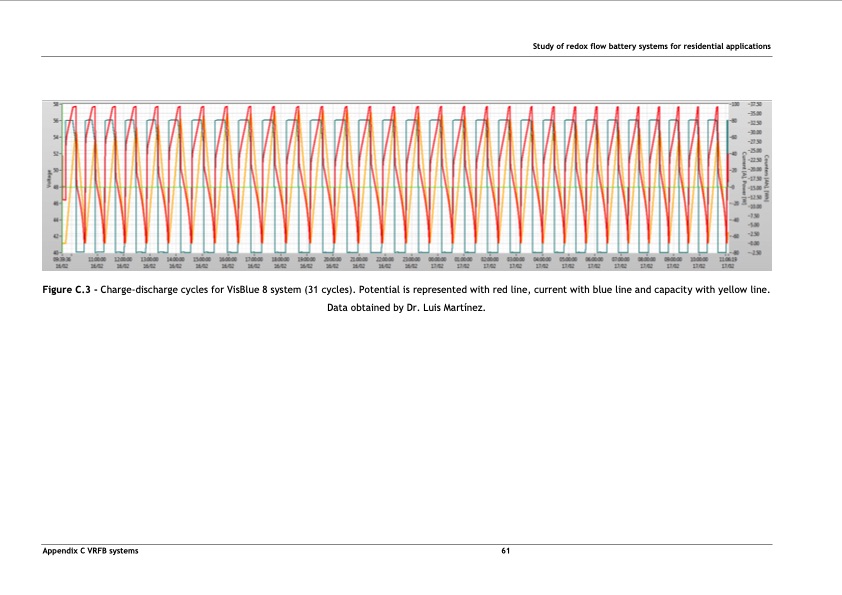Screen dimensions: 842x595
Task: Click the '11:00:00' time label on the chart axis
Action: 97,259
